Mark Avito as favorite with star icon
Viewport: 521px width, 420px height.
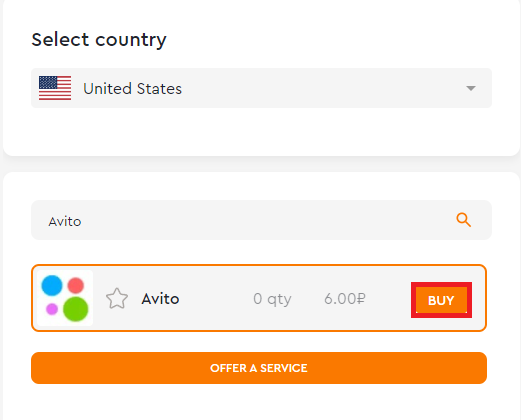tap(117, 298)
